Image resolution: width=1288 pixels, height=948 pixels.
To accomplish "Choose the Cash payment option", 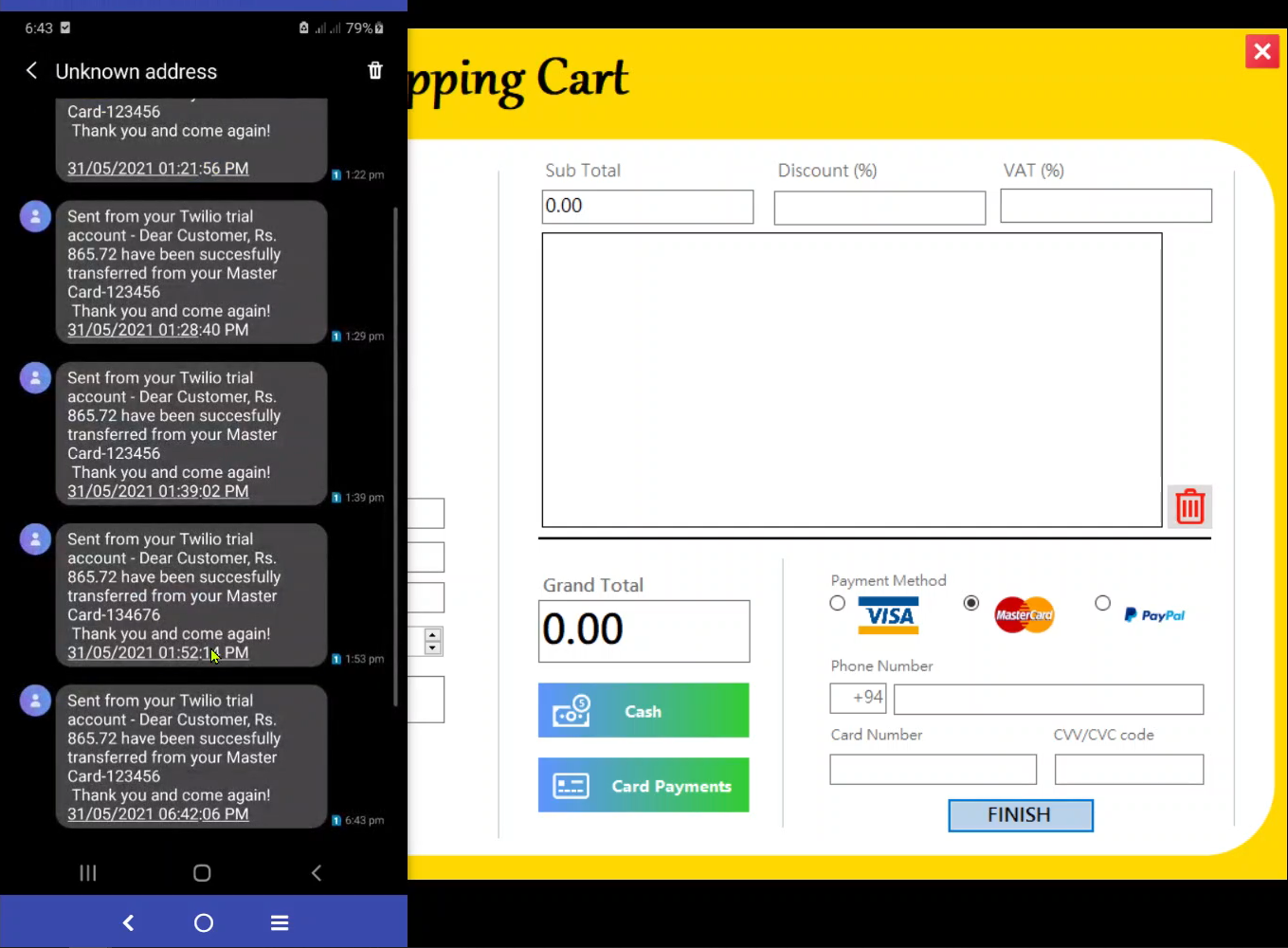I will click(x=644, y=710).
